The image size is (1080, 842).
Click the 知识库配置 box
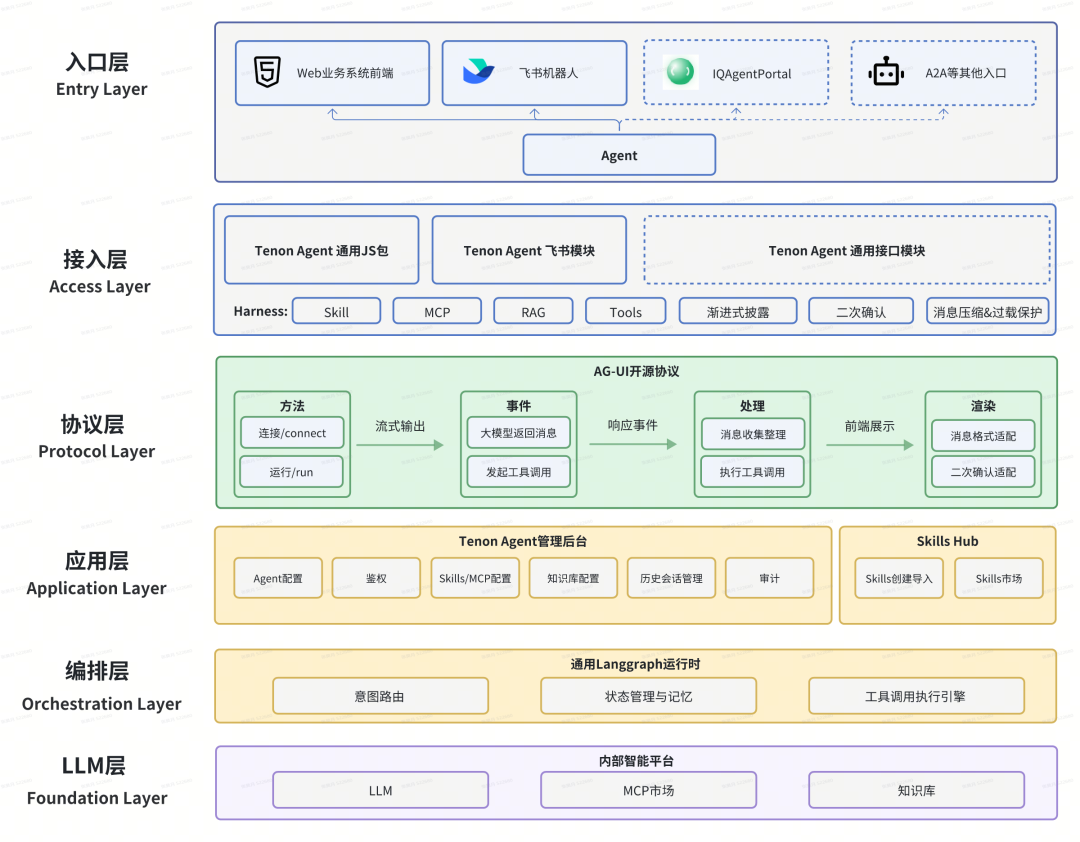[573, 578]
